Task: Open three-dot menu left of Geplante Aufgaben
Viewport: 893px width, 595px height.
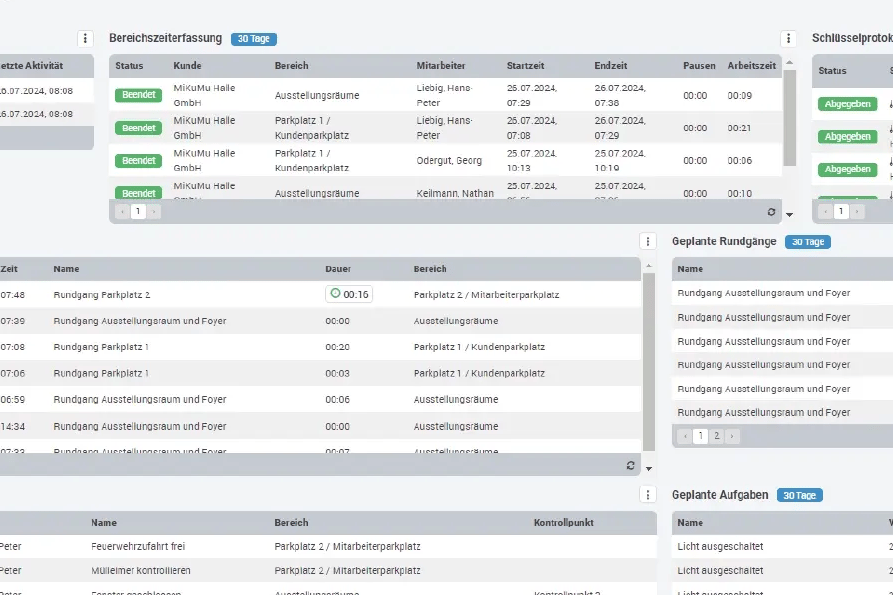Action: [x=648, y=495]
